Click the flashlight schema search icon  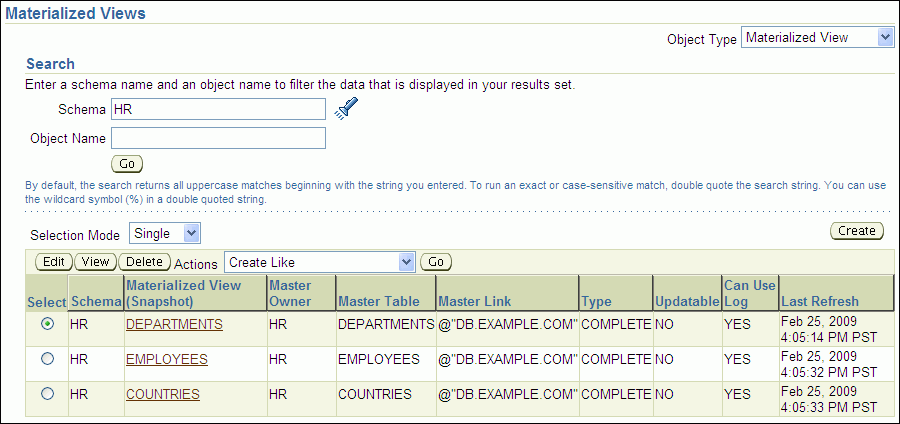pyautogui.click(x=346, y=109)
